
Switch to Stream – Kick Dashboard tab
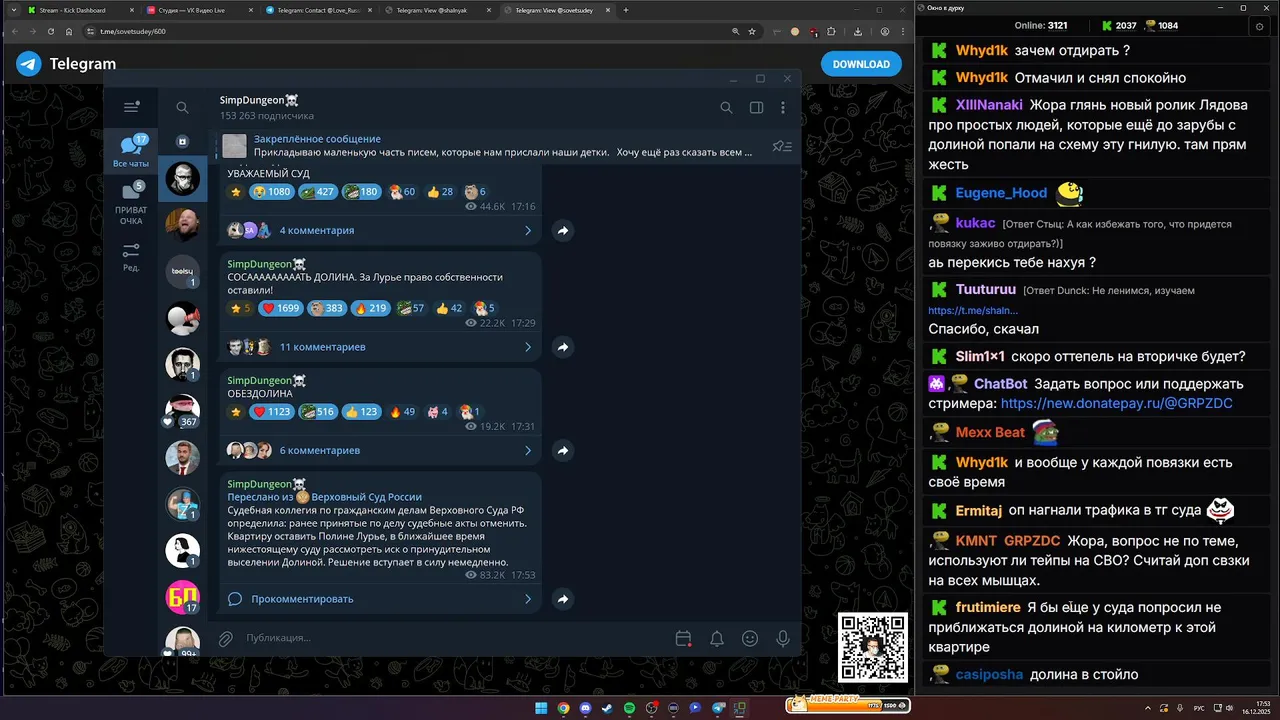pos(78,10)
